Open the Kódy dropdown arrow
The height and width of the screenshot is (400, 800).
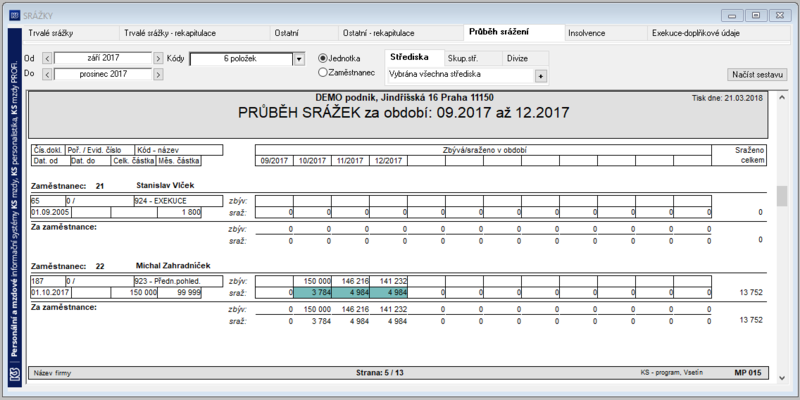[x=299, y=59]
